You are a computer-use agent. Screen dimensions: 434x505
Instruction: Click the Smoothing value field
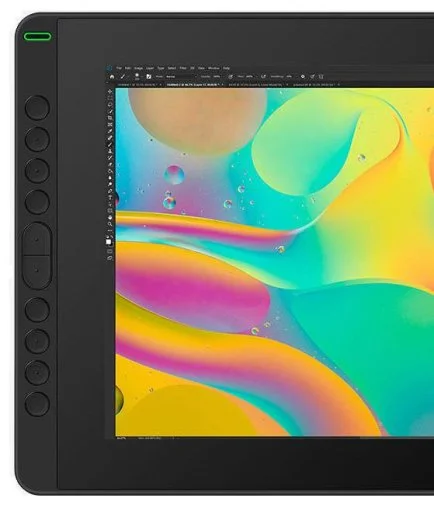289,77
